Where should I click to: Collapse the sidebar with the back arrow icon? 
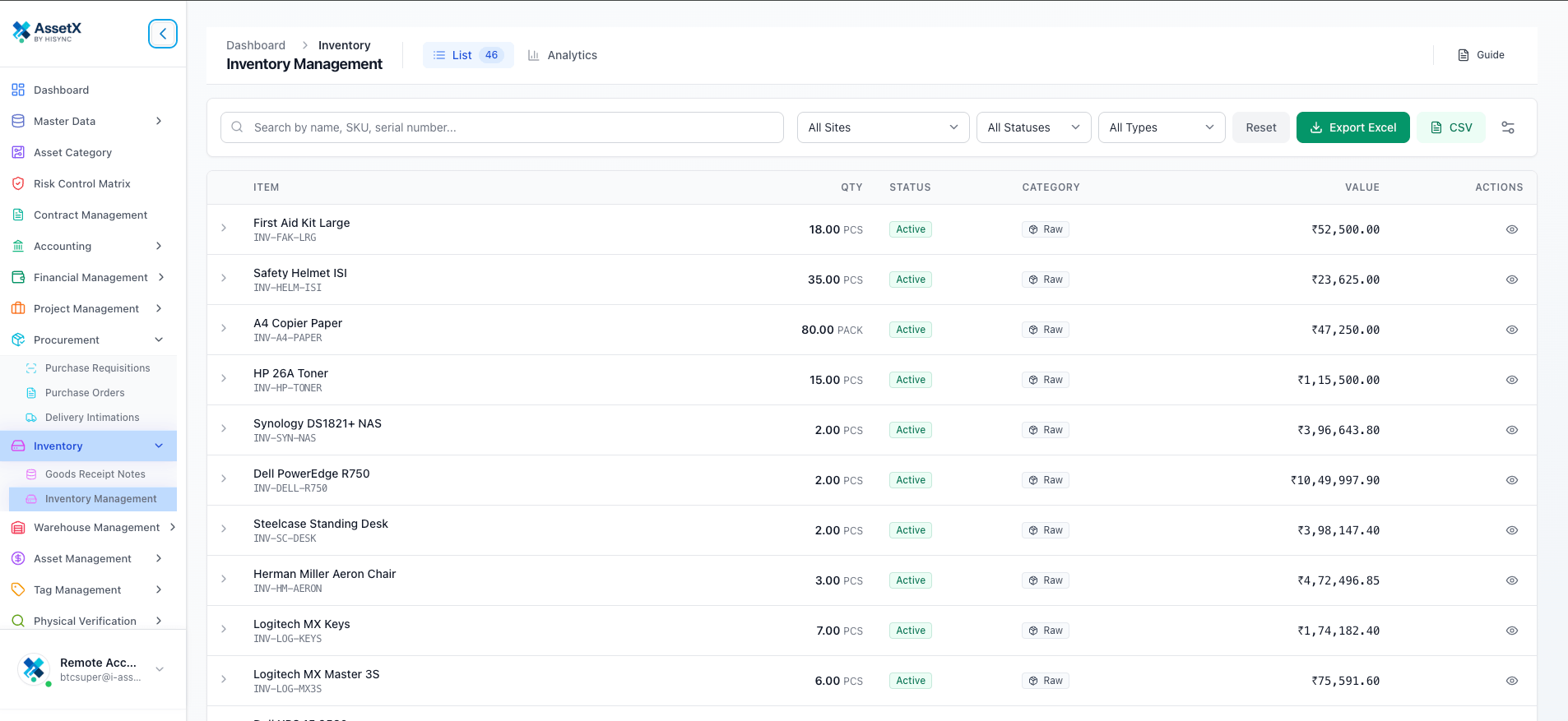[x=163, y=34]
